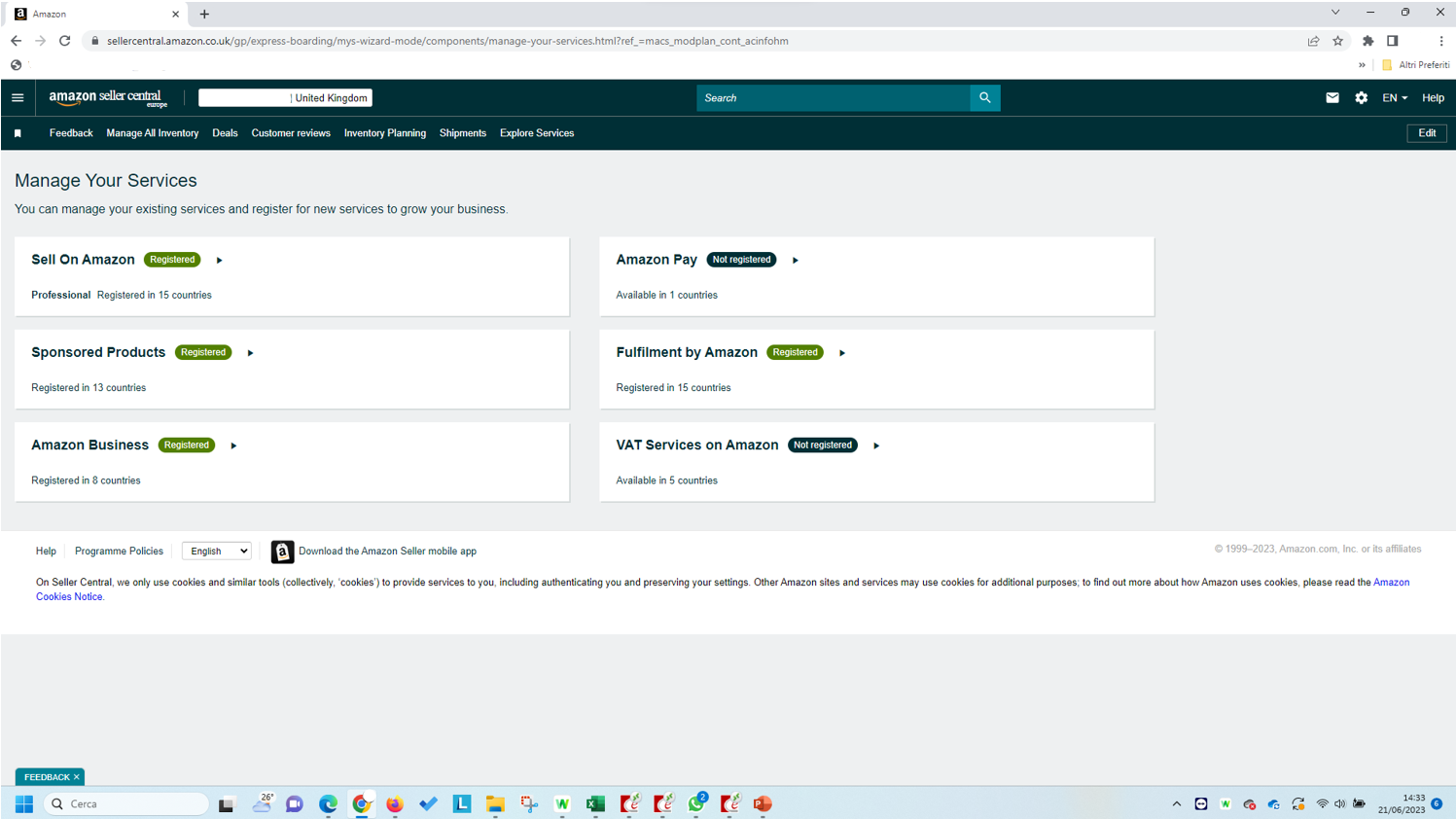This screenshot has height=819, width=1456.
Task: Open the United Kingdom marketplace switcher
Action: click(285, 97)
